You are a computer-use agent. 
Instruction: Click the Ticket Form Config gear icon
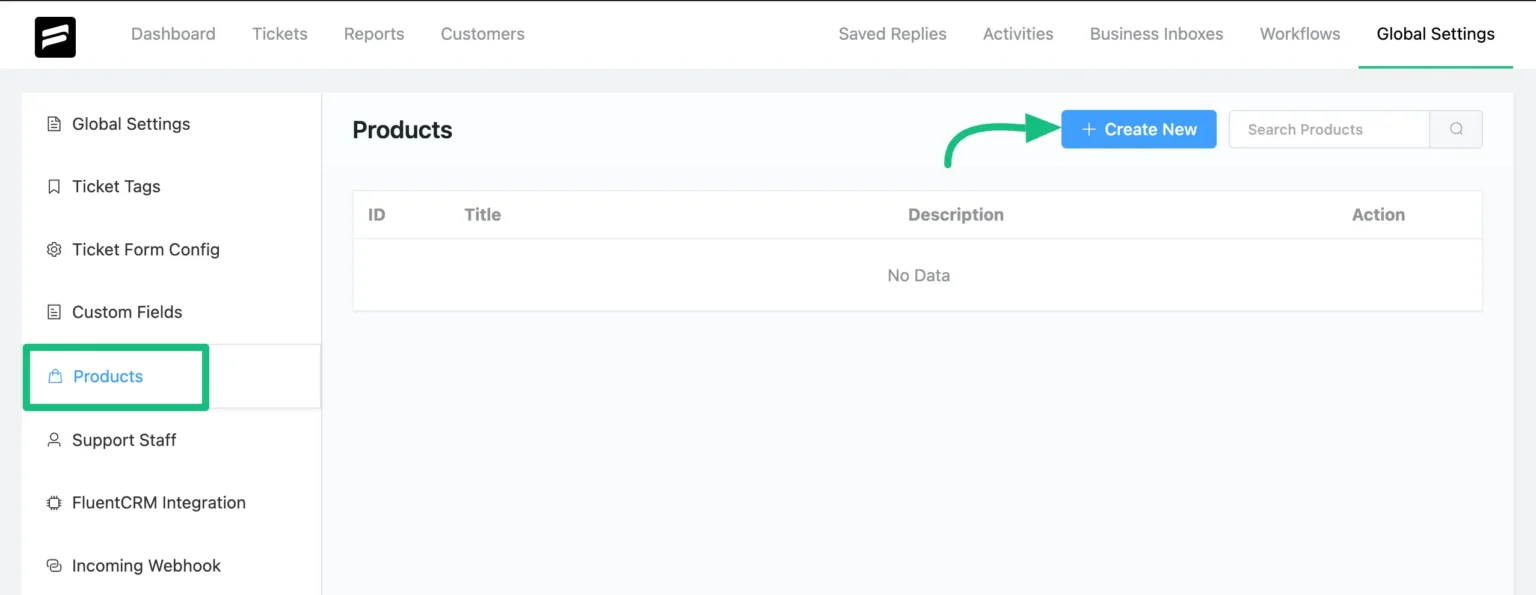[x=54, y=249]
